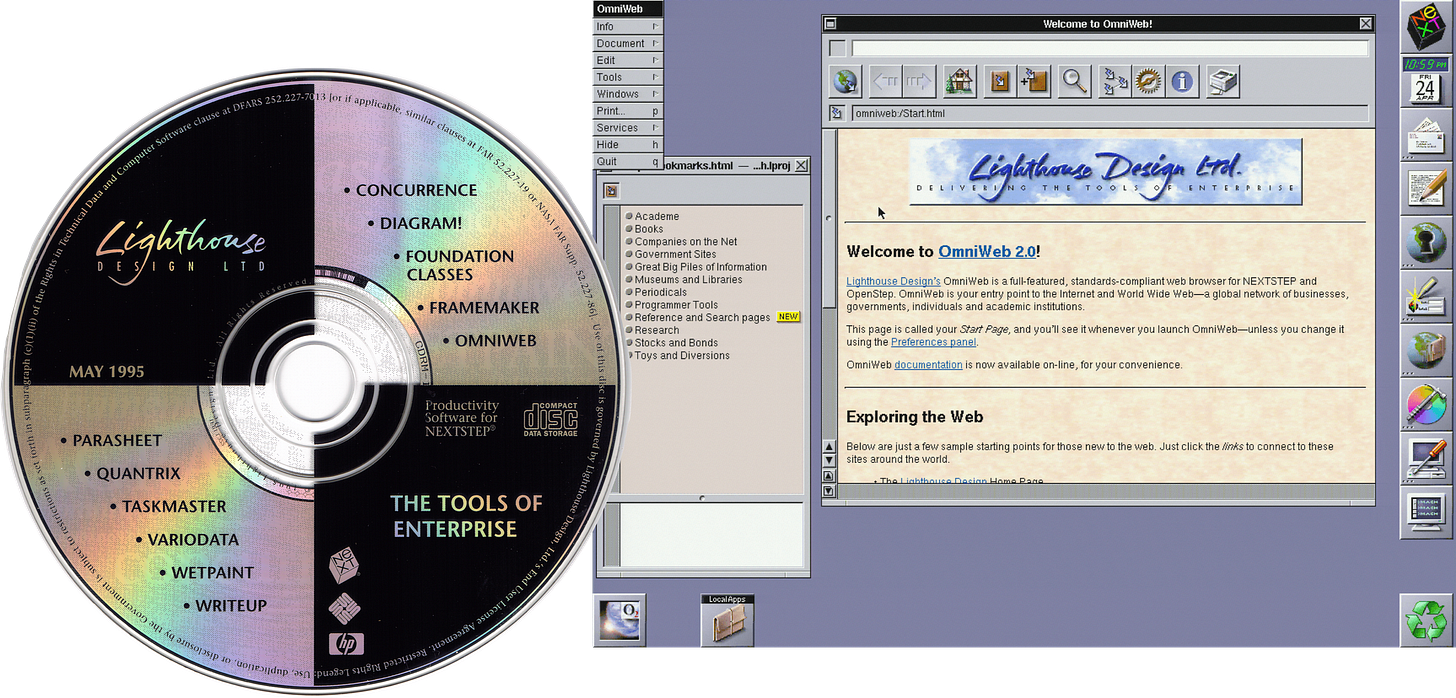Click the magnifying glass Search icon
The height and width of the screenshot is (698, 1456).
coord(1074,81)
